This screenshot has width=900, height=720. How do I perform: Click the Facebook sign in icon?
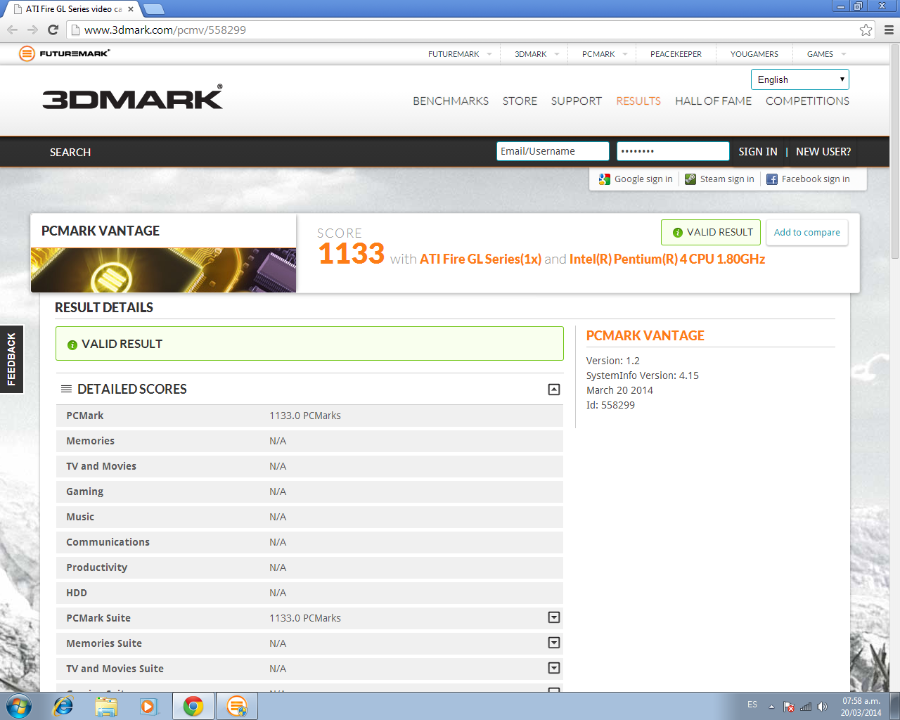pyautogui.click(x=772, y=179)
